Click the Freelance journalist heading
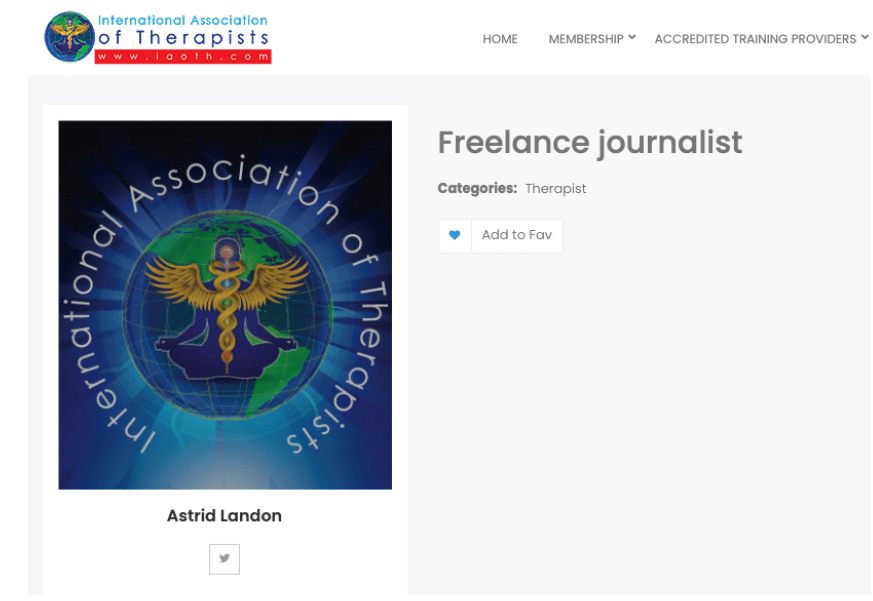The image size is (873, 601). pyautogui.click(x=590, y=143)
